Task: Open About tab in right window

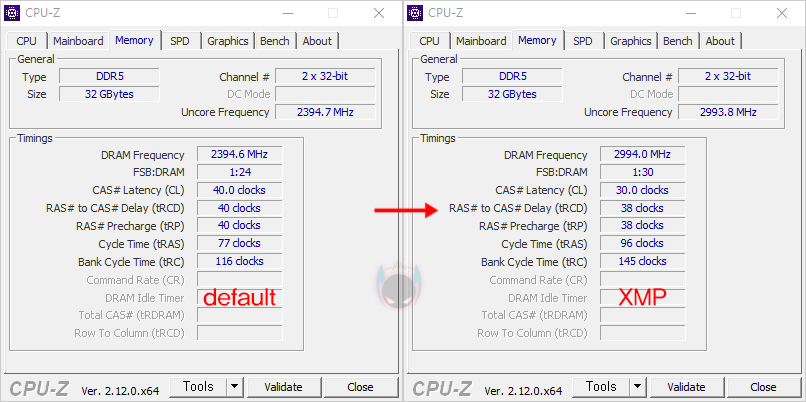Action: click(720, 41)
